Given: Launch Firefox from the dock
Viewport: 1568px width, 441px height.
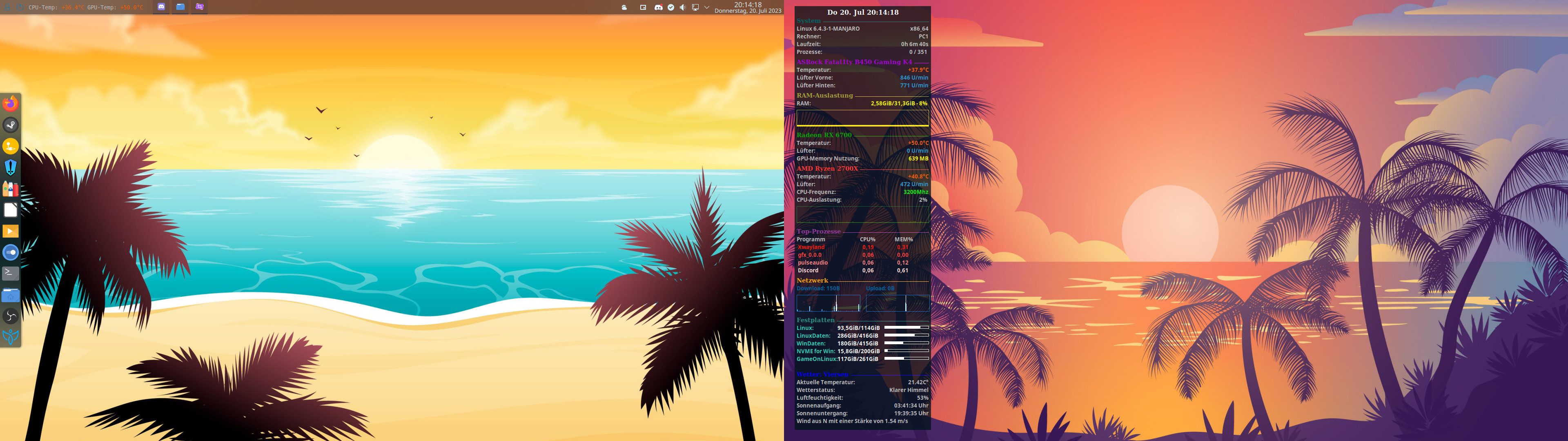Looking at the screenshot, I should 10,104.
